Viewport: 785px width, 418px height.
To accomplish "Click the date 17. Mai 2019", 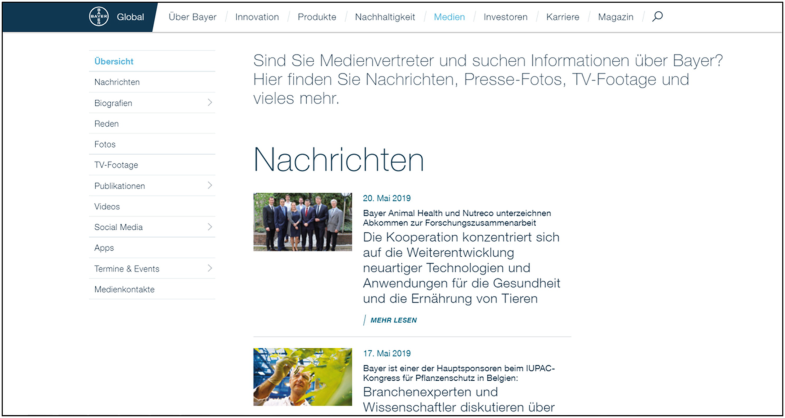I will click(x=387, y=353).
